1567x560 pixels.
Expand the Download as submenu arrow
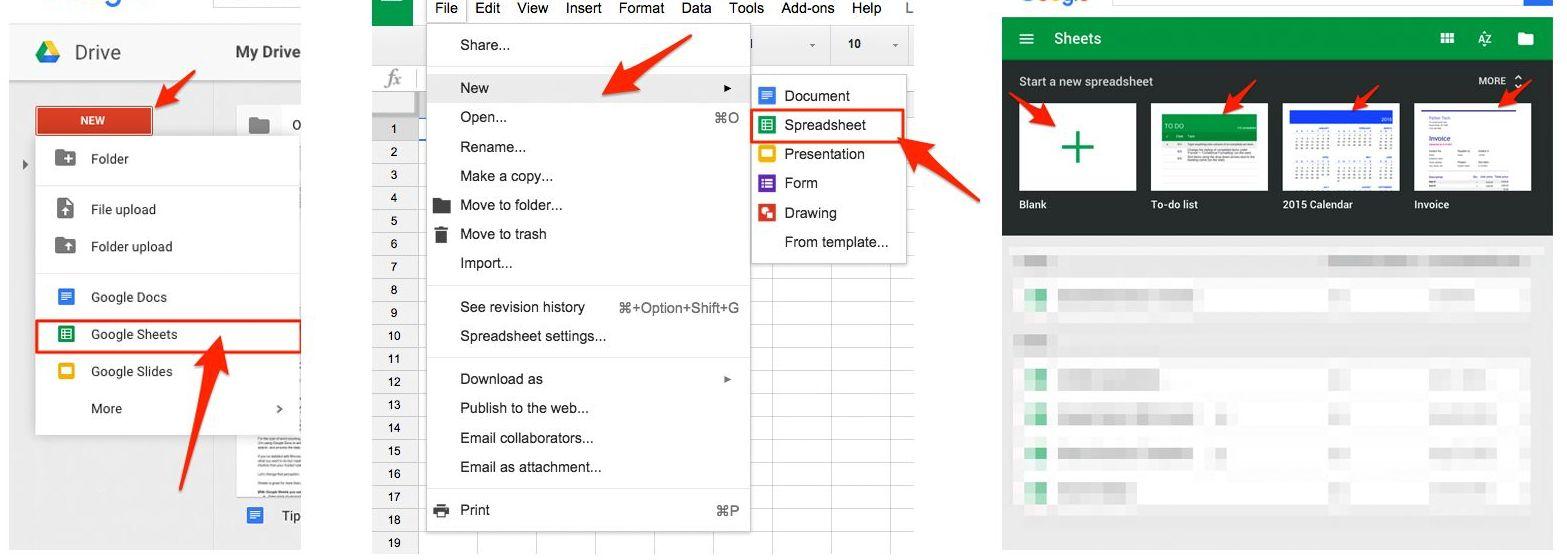728,379
